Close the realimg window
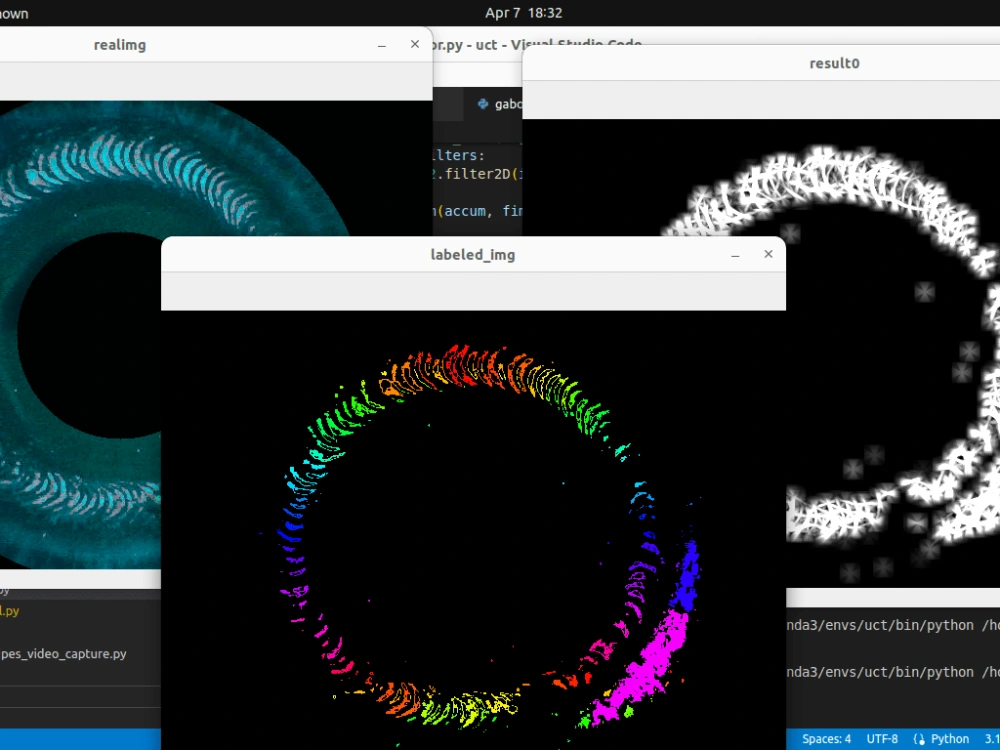The height and width of the screenshot is (750, 1000). [415, 44]
